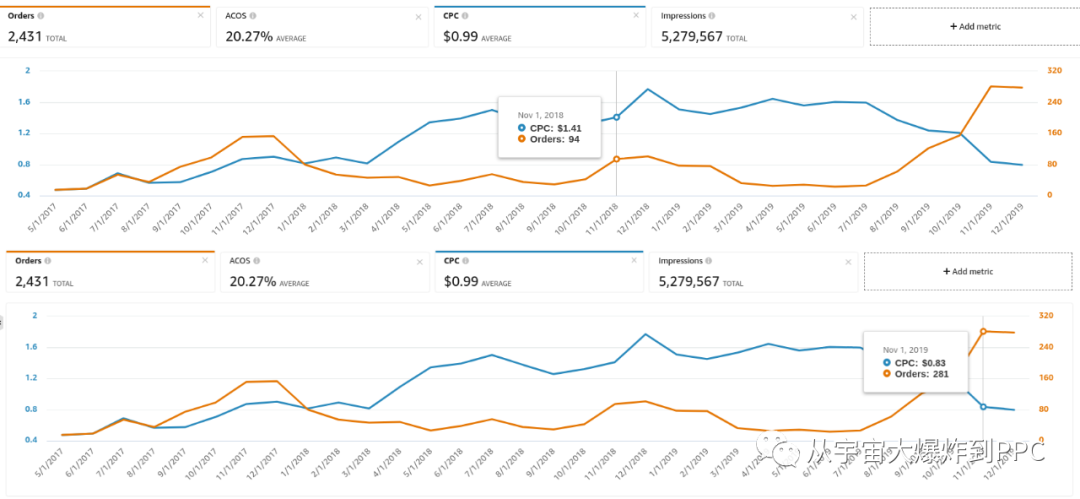
Task: Click the Nov 1, 2018 CPC data point
Action: (616, 117)
